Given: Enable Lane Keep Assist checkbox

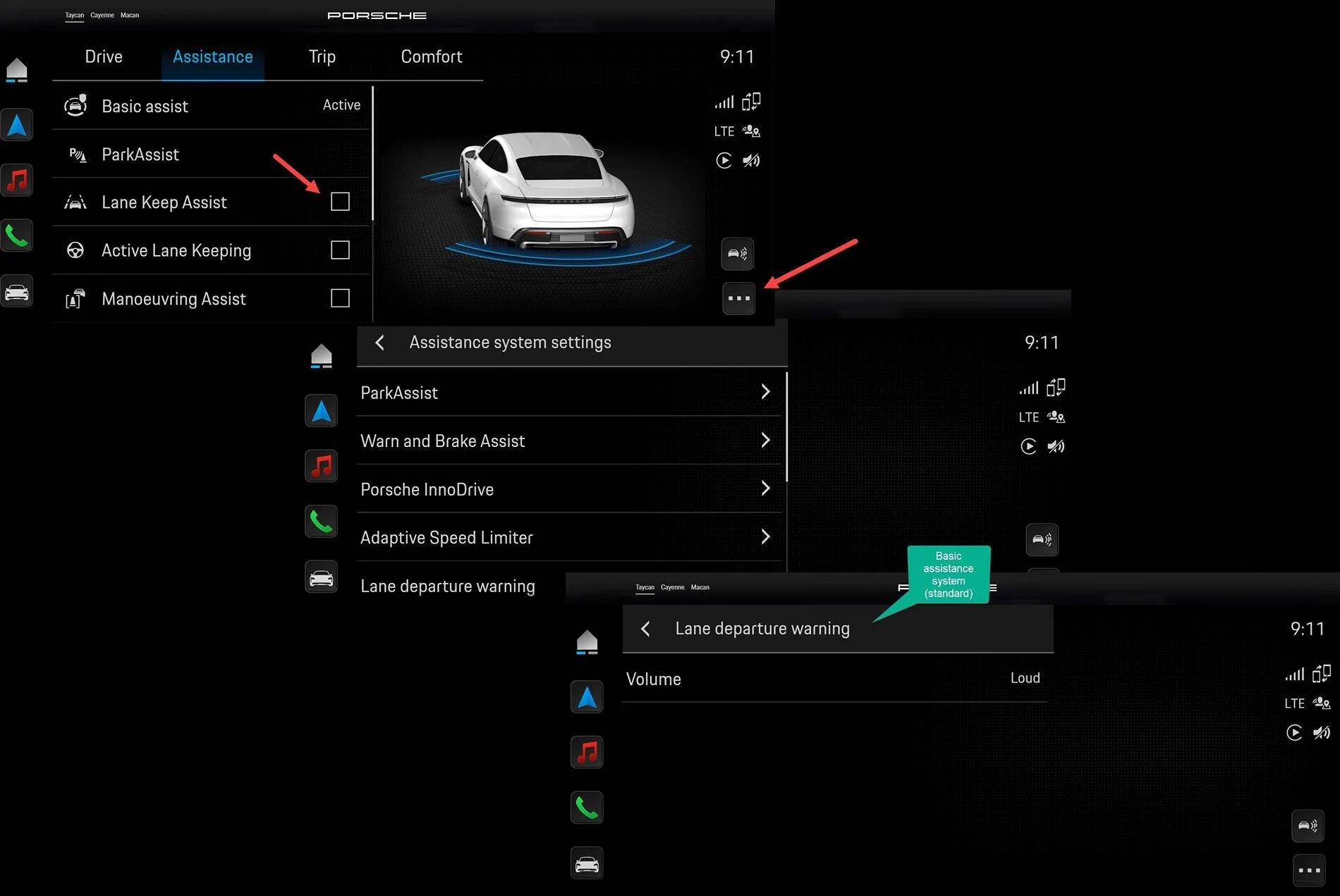Looking at the screenshot, I should pos(340,202).
